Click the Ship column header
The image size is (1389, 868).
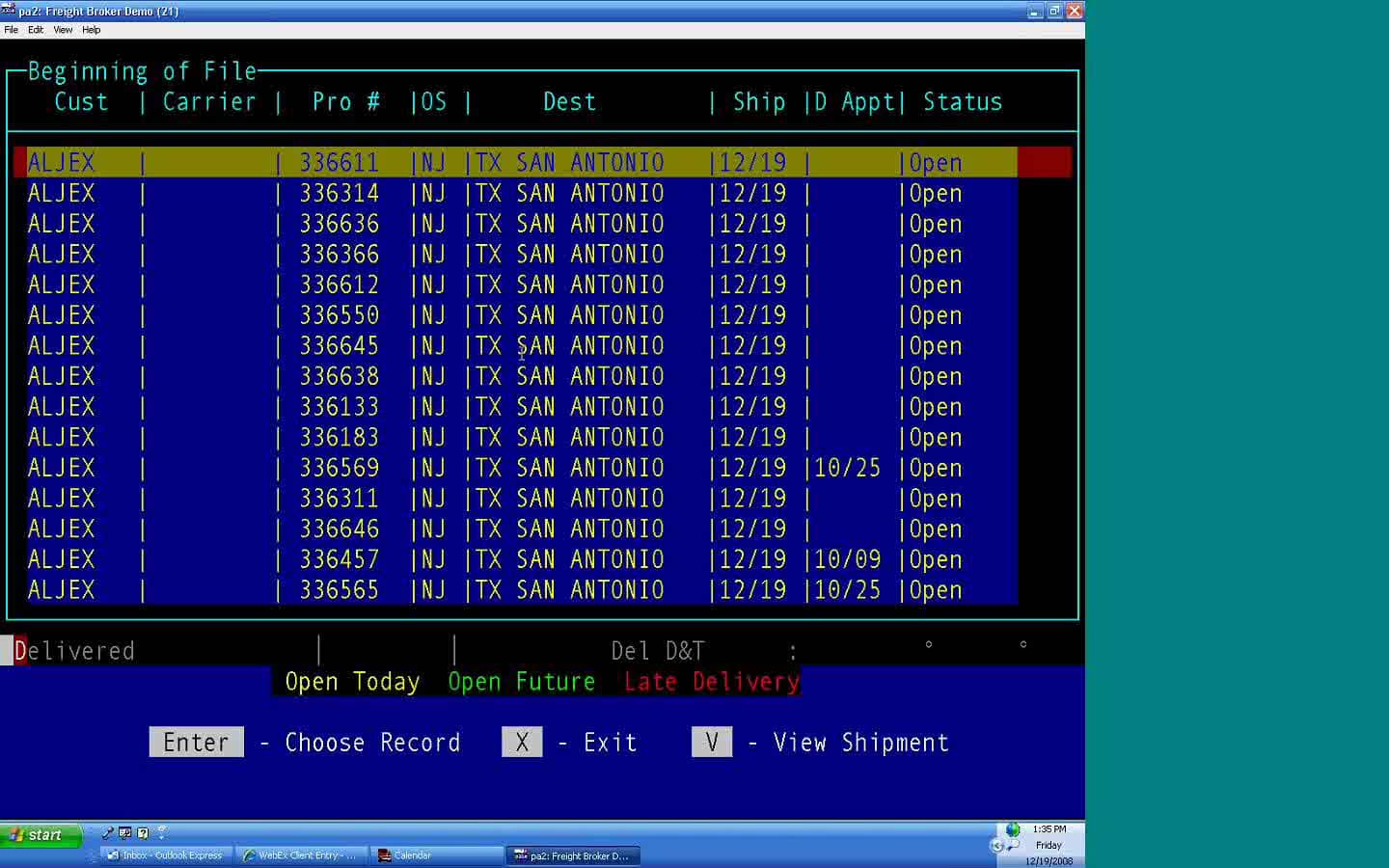point(759,101)
